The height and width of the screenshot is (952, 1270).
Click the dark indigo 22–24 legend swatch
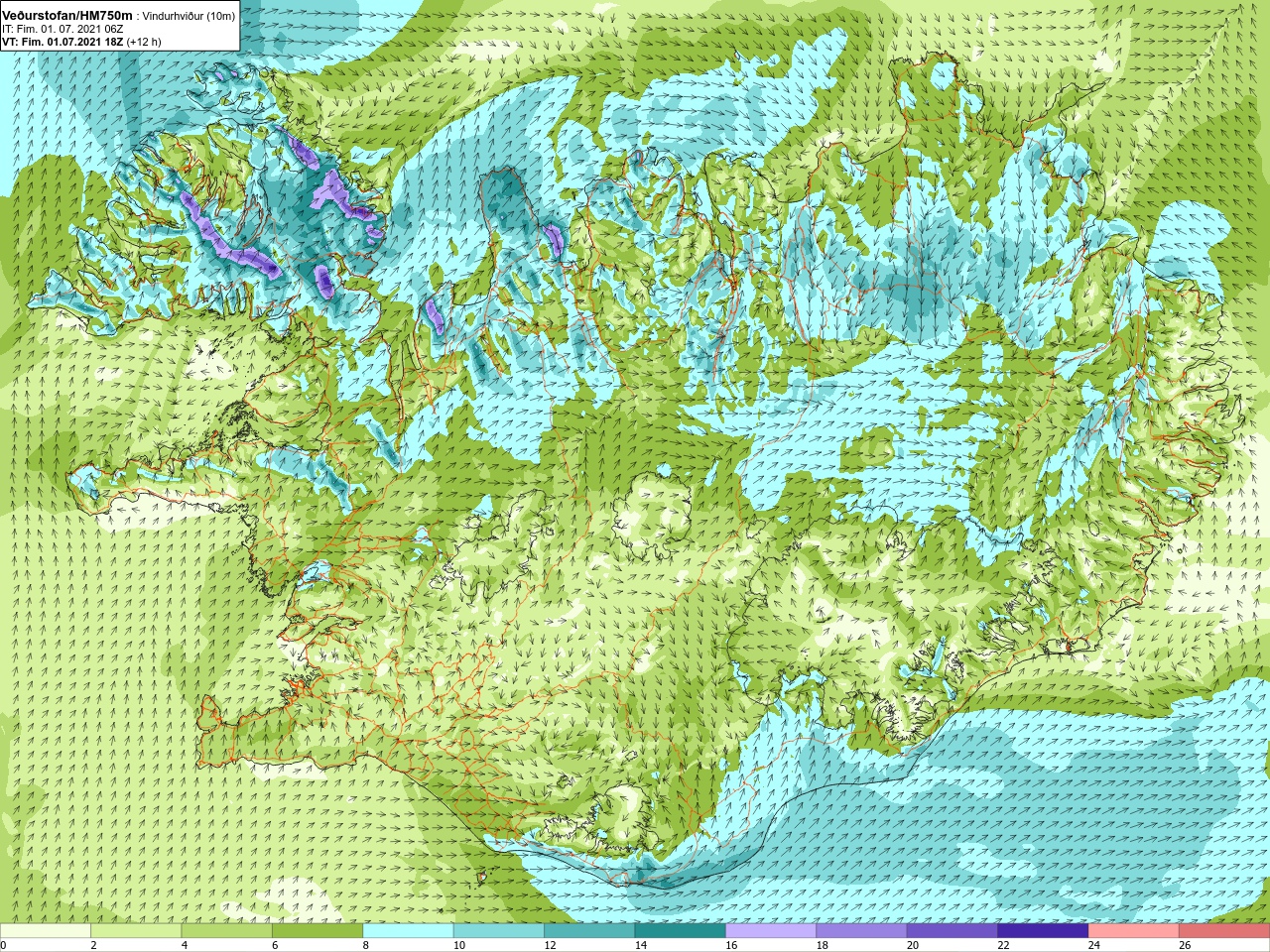pos(1044,931)
